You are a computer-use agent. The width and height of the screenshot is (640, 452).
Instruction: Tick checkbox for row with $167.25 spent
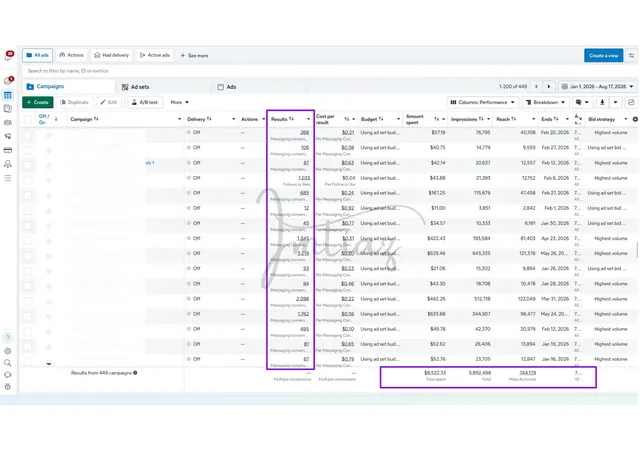click(28, 195)
